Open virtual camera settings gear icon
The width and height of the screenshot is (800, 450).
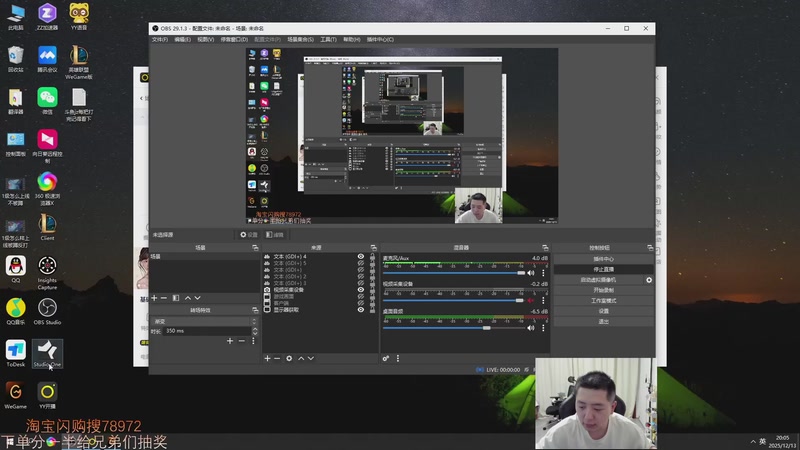click(649, 280)
